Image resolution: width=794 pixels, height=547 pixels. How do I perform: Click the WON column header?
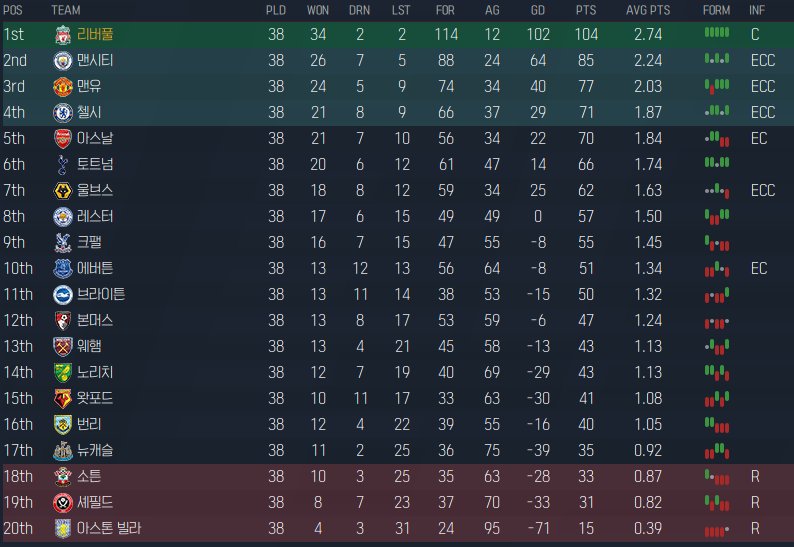[x=317, y=10]
